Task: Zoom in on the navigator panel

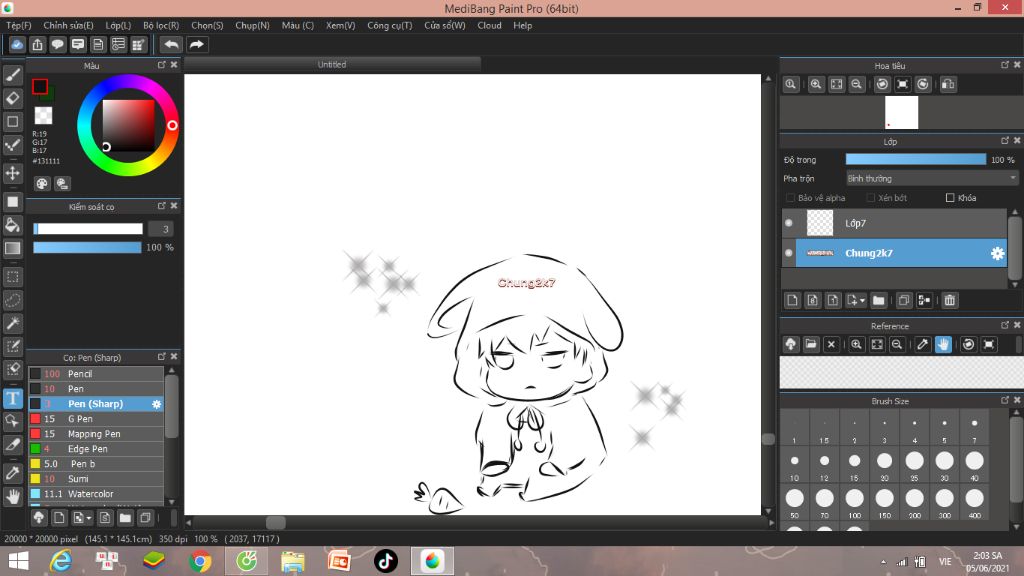Action: [x=816, y=85]
